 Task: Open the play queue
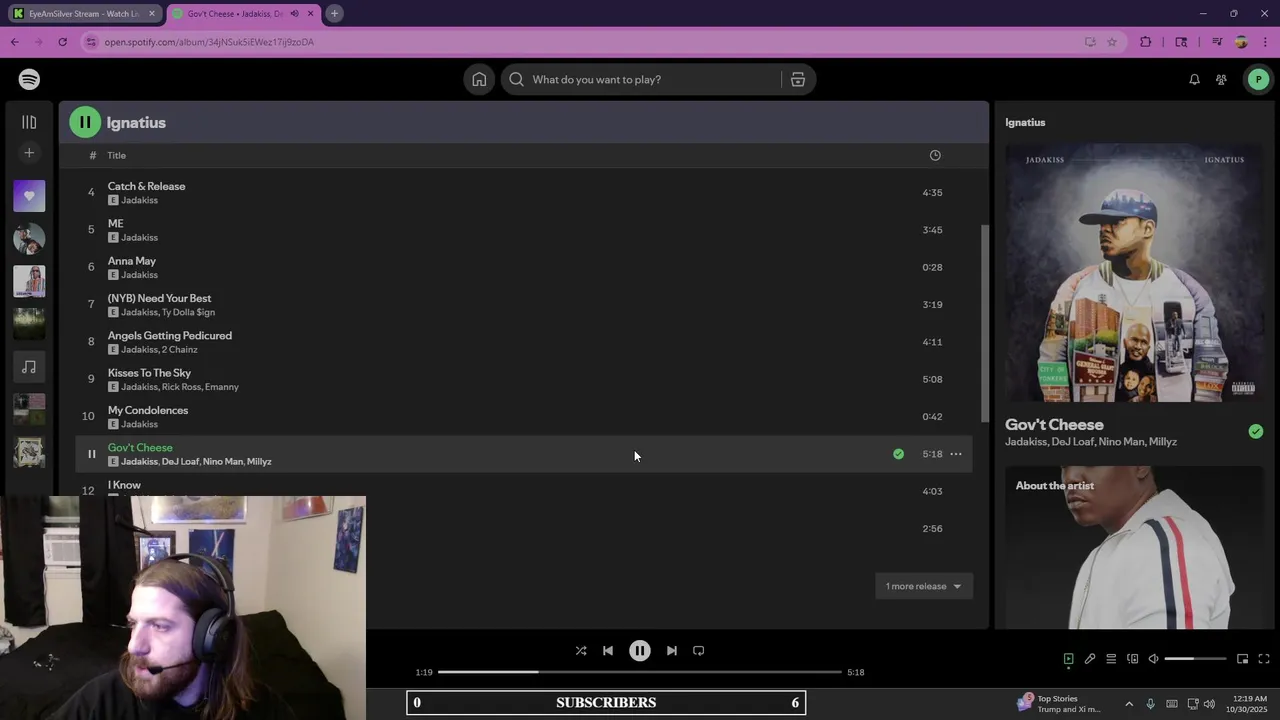coord(1111,659)
